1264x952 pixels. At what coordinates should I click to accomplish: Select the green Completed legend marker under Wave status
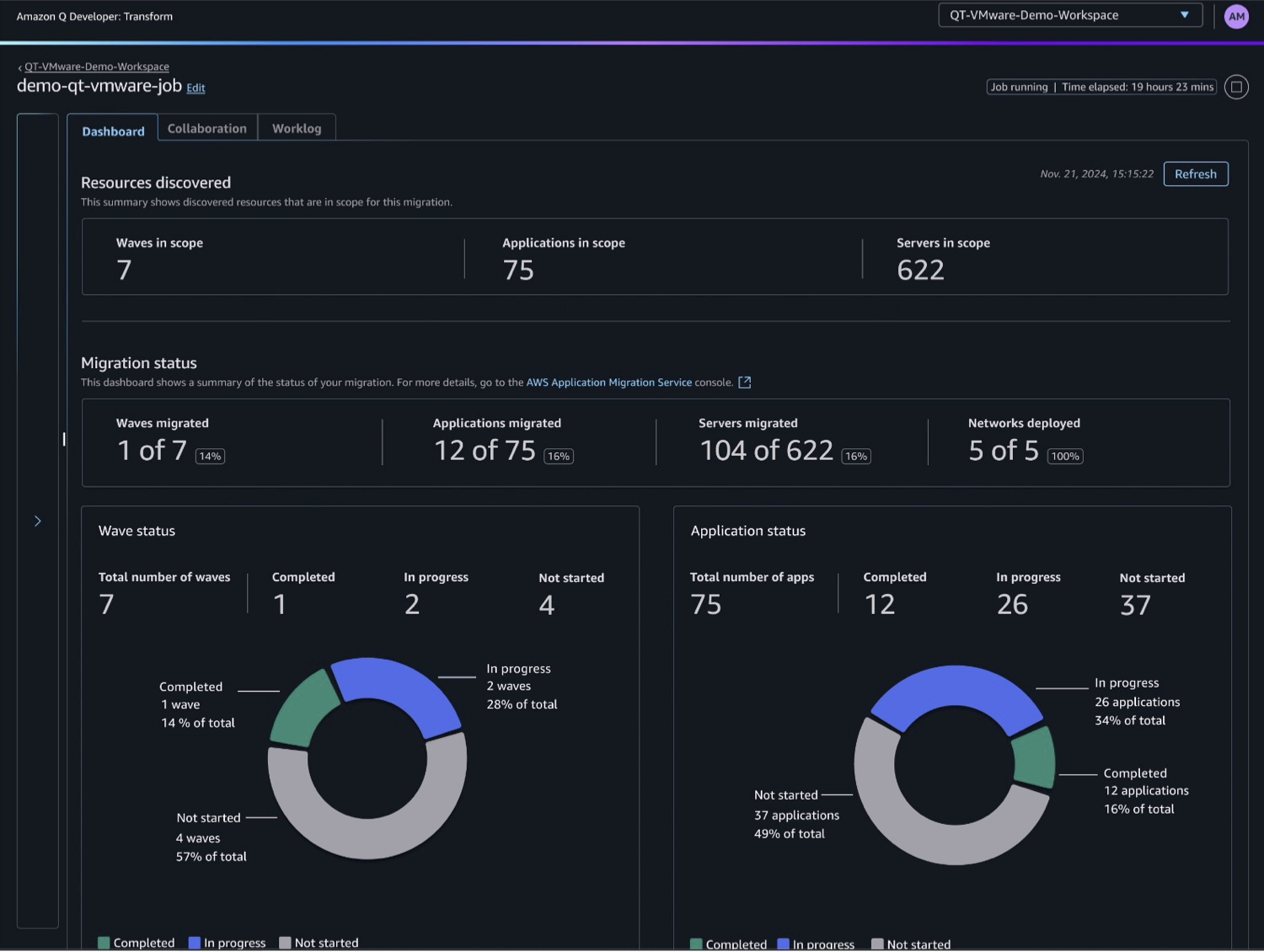(x=103, y=943)
